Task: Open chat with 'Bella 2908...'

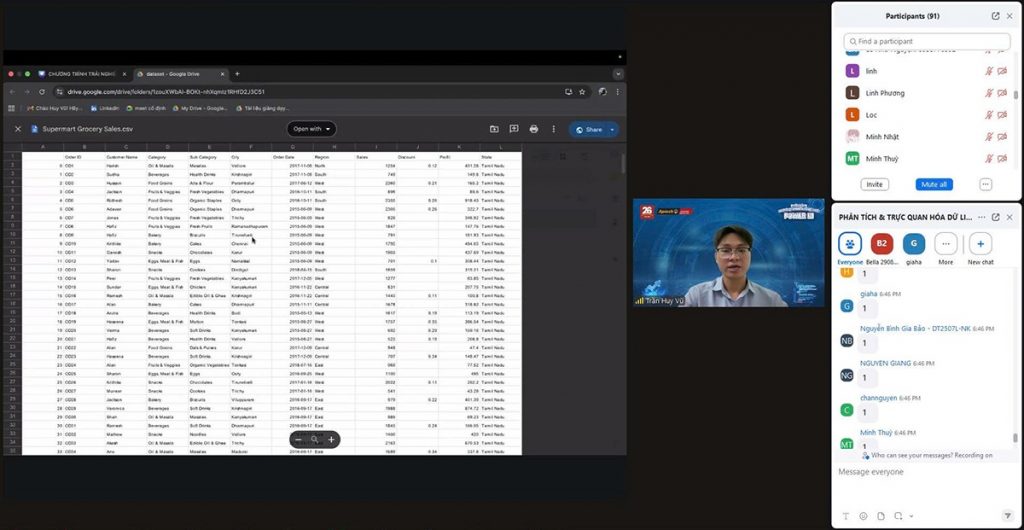Action: (882, 248)
